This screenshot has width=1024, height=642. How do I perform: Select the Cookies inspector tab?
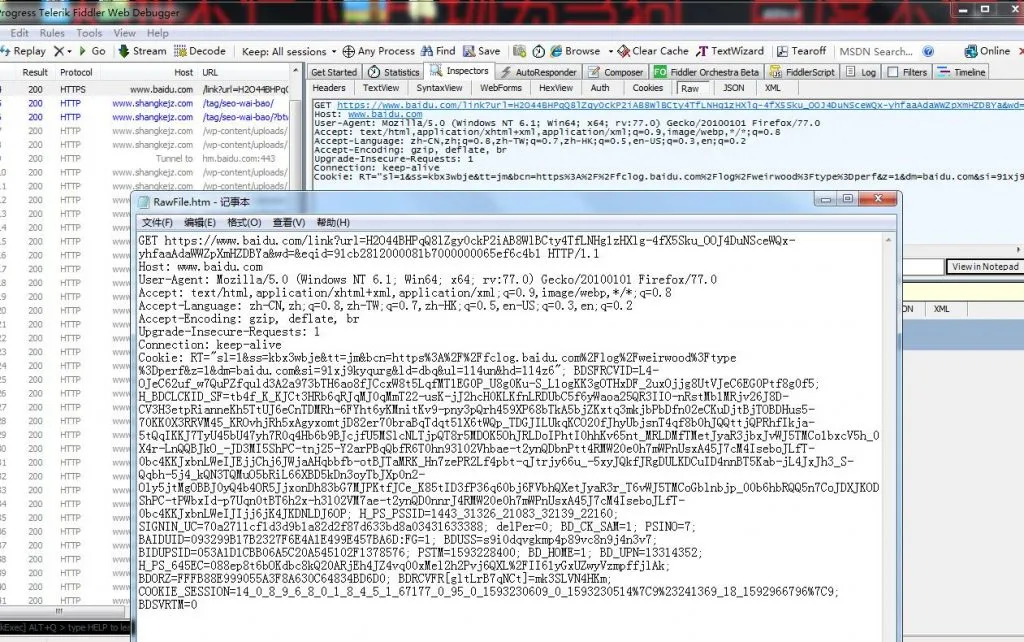click(x=647, y=88)
